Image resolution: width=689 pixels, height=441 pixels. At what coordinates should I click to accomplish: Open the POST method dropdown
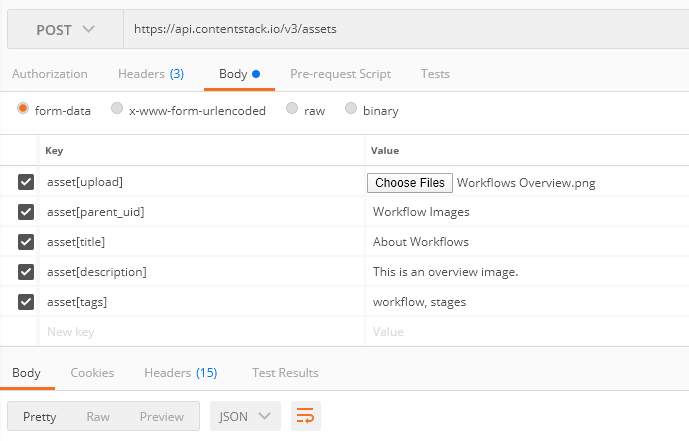coord(66,29)
